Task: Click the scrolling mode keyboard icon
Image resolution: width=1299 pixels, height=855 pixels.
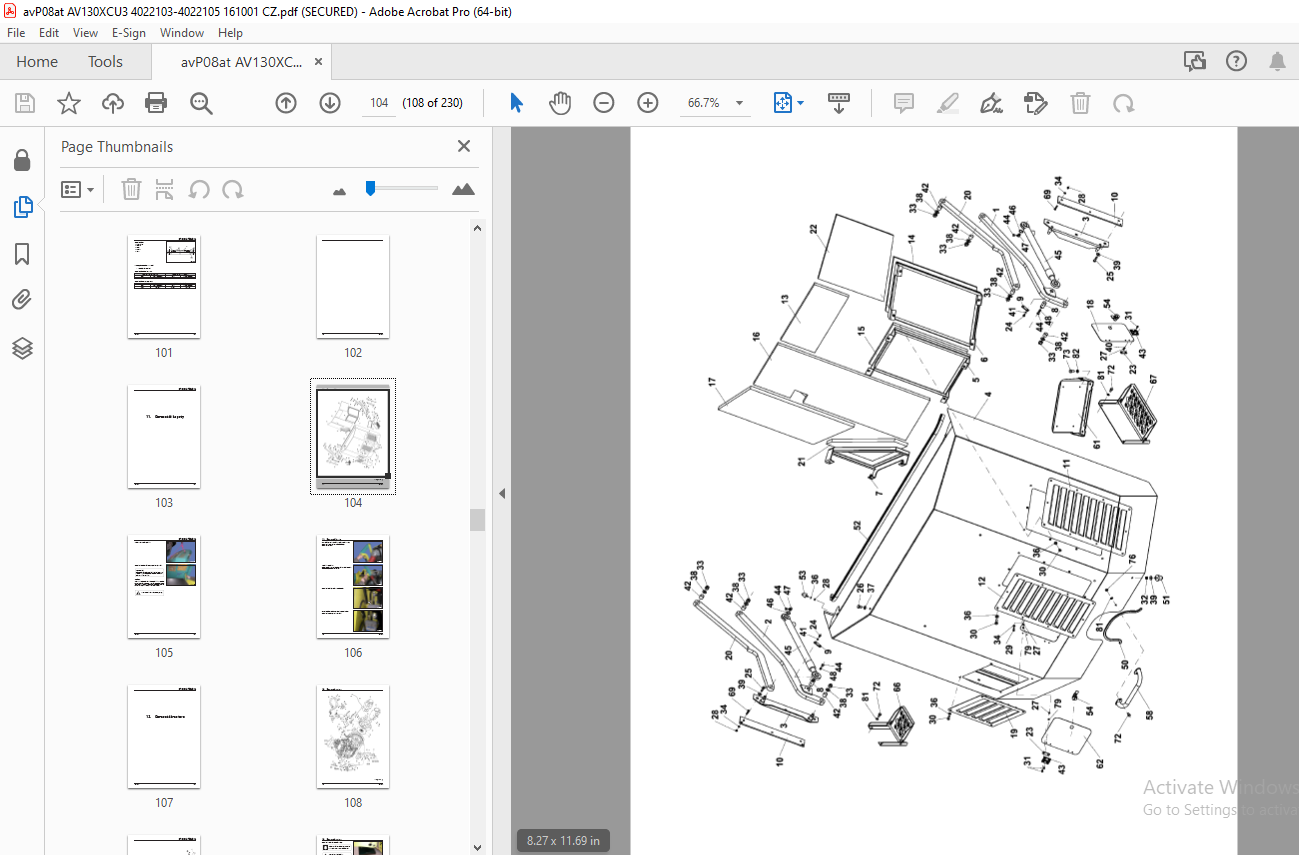Action: 839,103
